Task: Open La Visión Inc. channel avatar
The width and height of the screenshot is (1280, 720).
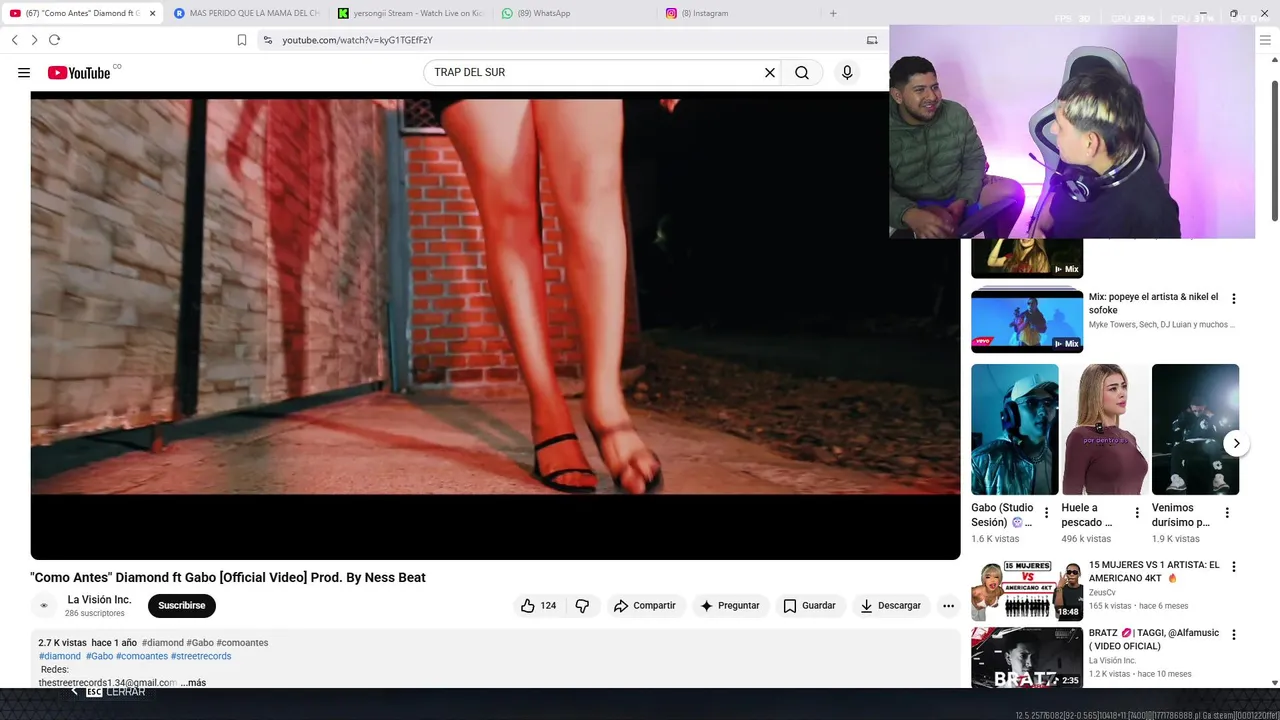Action: 43,605
